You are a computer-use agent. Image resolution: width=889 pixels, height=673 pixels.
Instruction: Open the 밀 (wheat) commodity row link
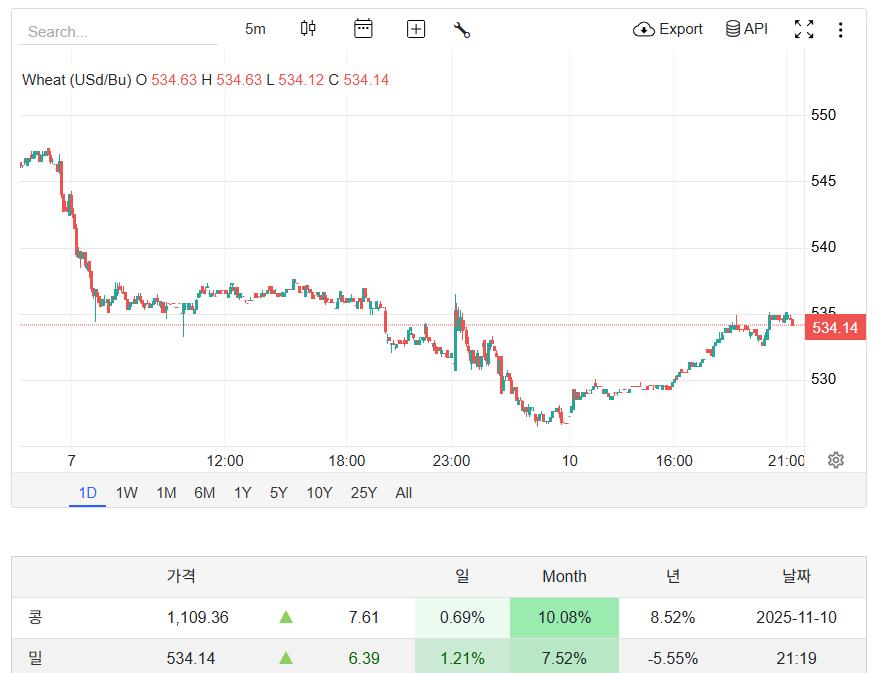pos(36,658)
